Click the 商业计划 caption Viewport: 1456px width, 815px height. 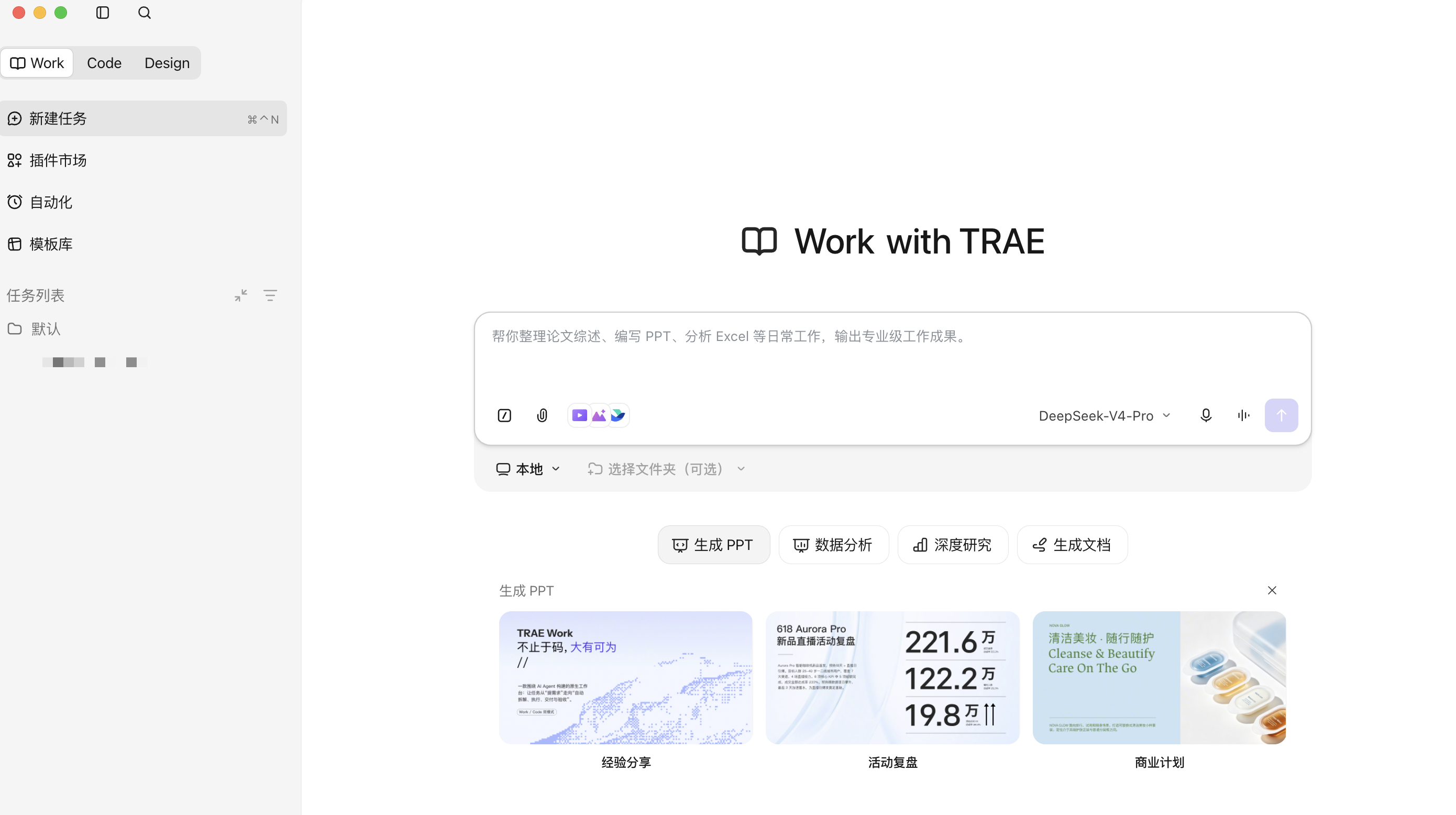1159,763
